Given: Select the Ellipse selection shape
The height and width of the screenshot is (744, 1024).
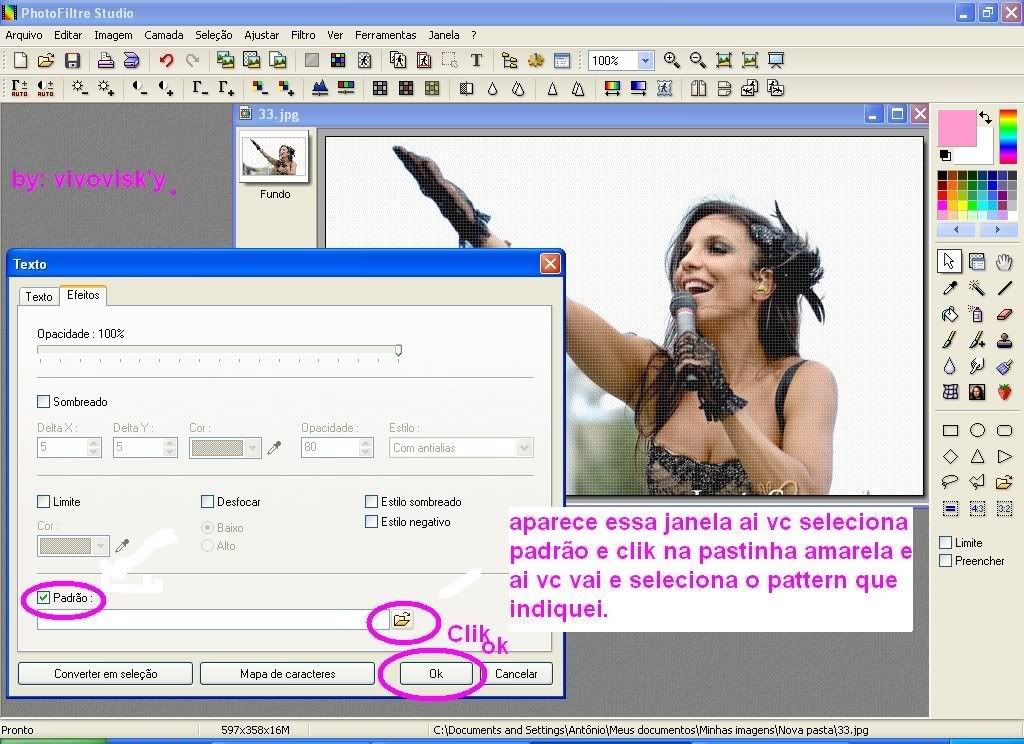Looking at the screenshot, I should point(977,431).
